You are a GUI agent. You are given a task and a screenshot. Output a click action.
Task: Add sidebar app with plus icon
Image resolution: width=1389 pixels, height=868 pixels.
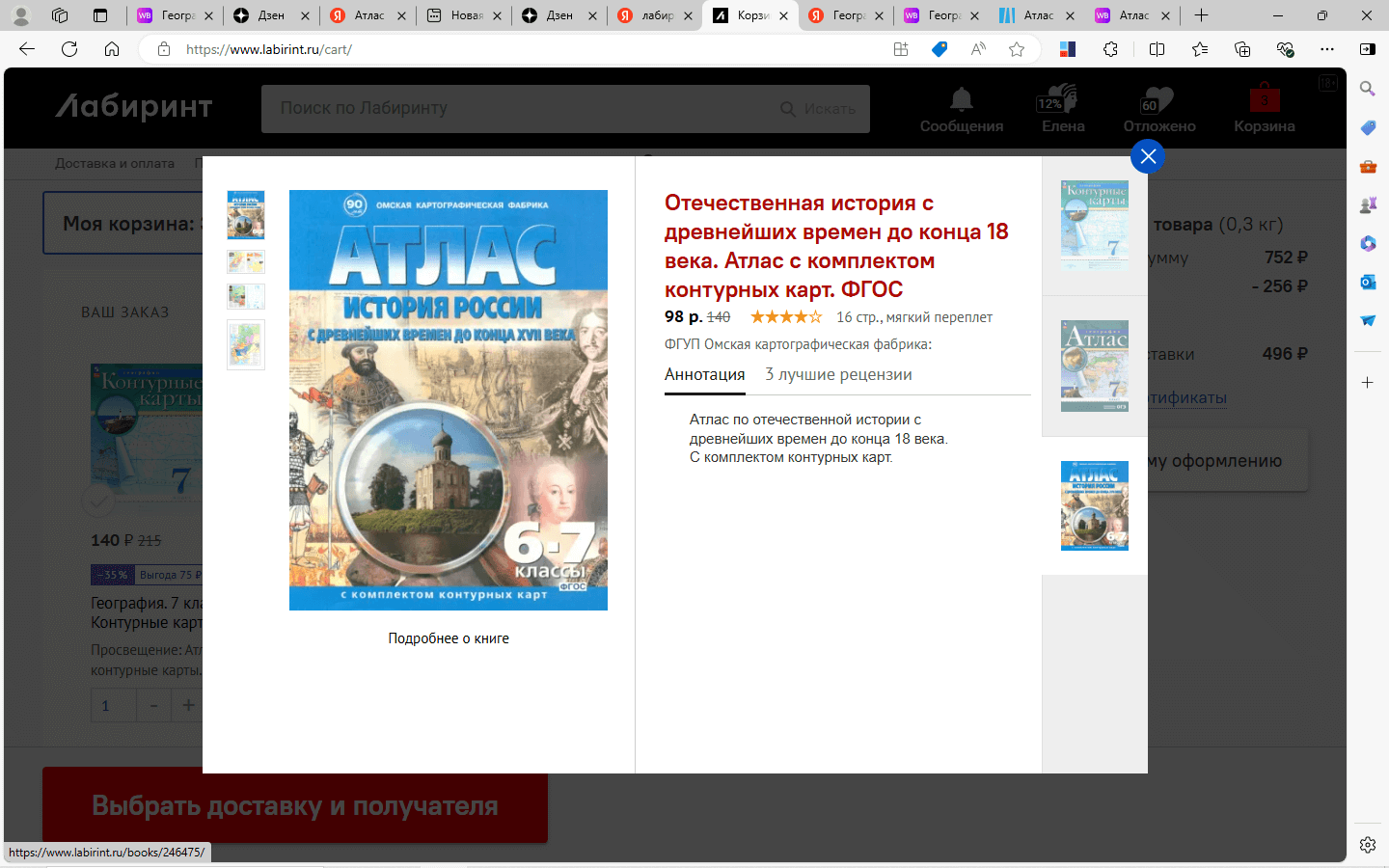coord(1368,383)
